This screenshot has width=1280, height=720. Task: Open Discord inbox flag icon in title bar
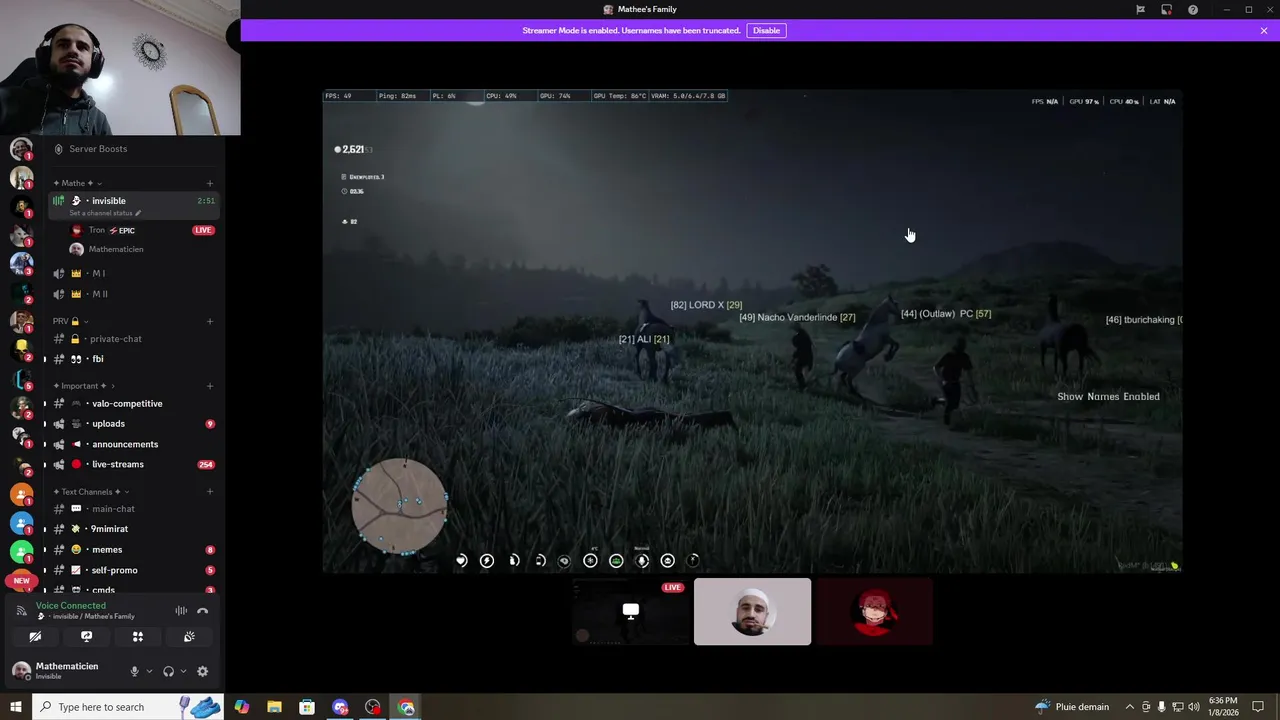click(x=1140, y=10)
